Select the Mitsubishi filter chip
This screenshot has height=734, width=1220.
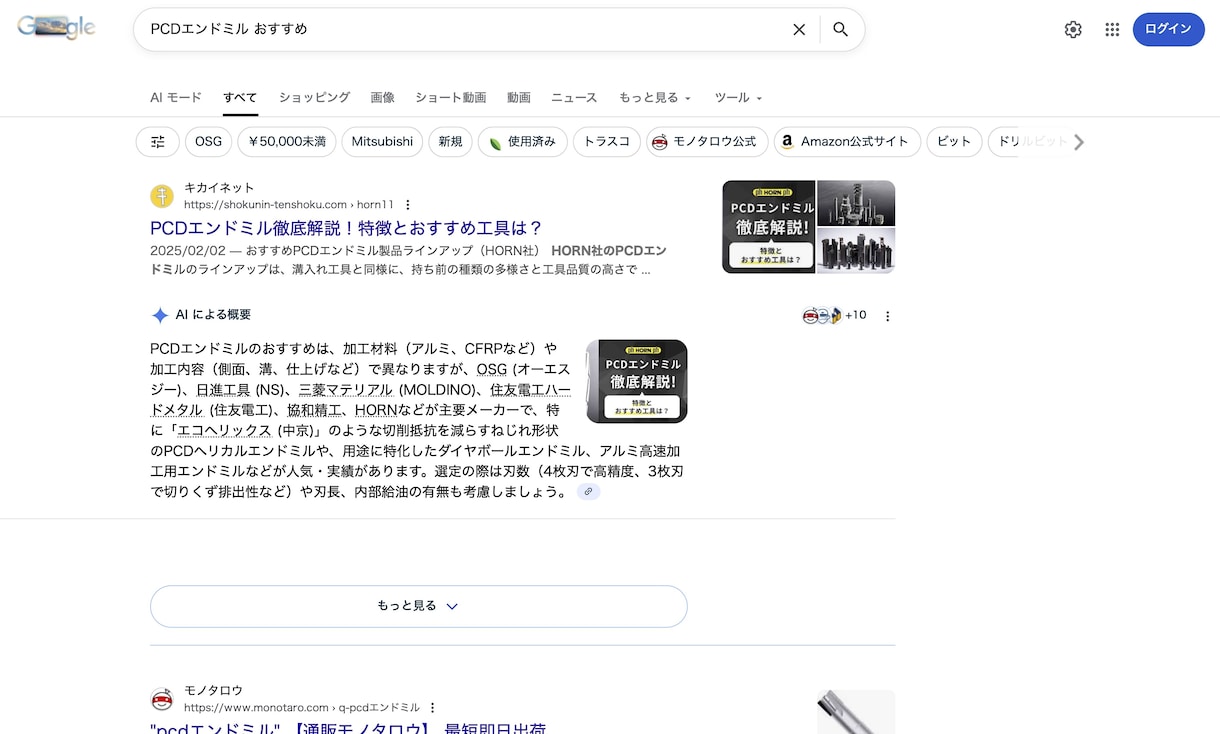[x=382, y=142]
